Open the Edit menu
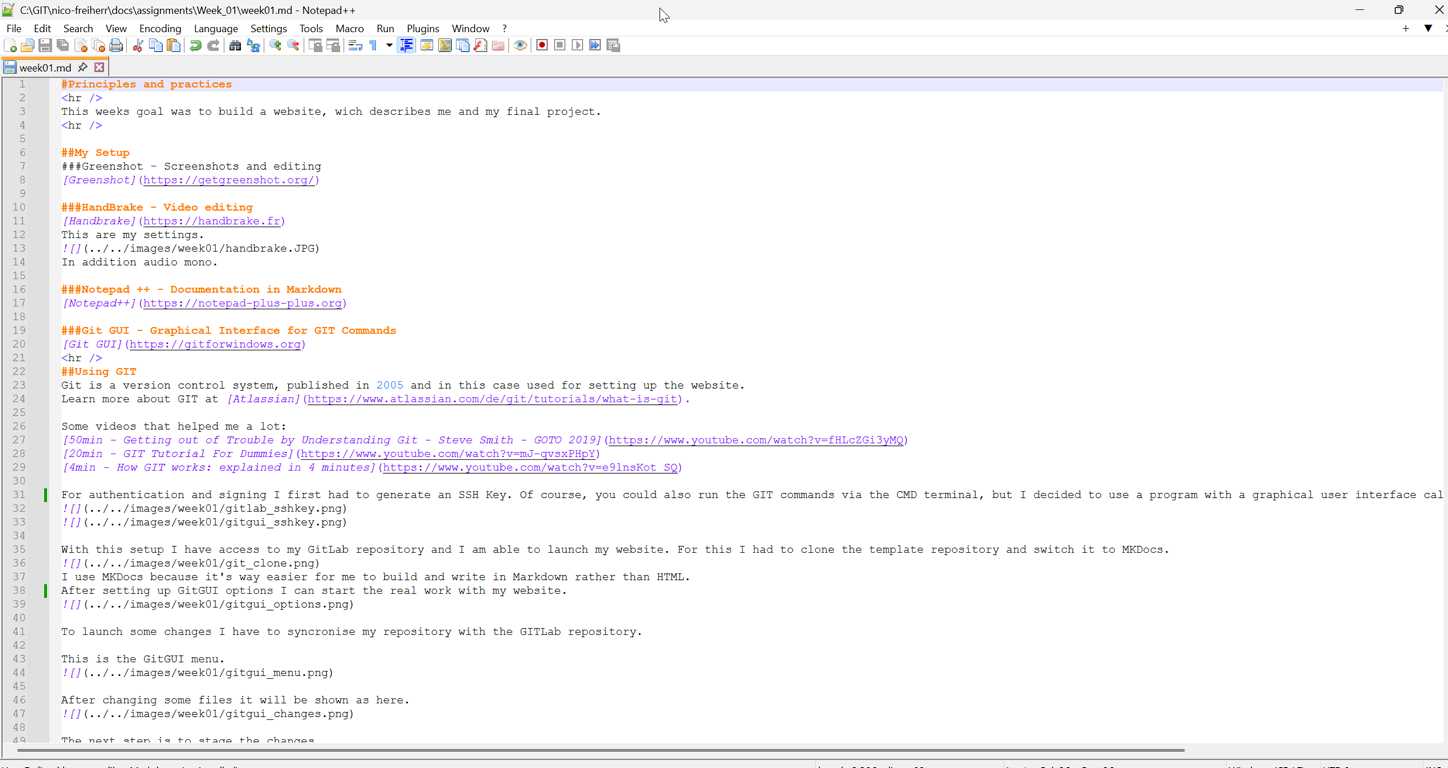Image resolution: width=1448 pixels, height=768 pixels. coord(42,28)
